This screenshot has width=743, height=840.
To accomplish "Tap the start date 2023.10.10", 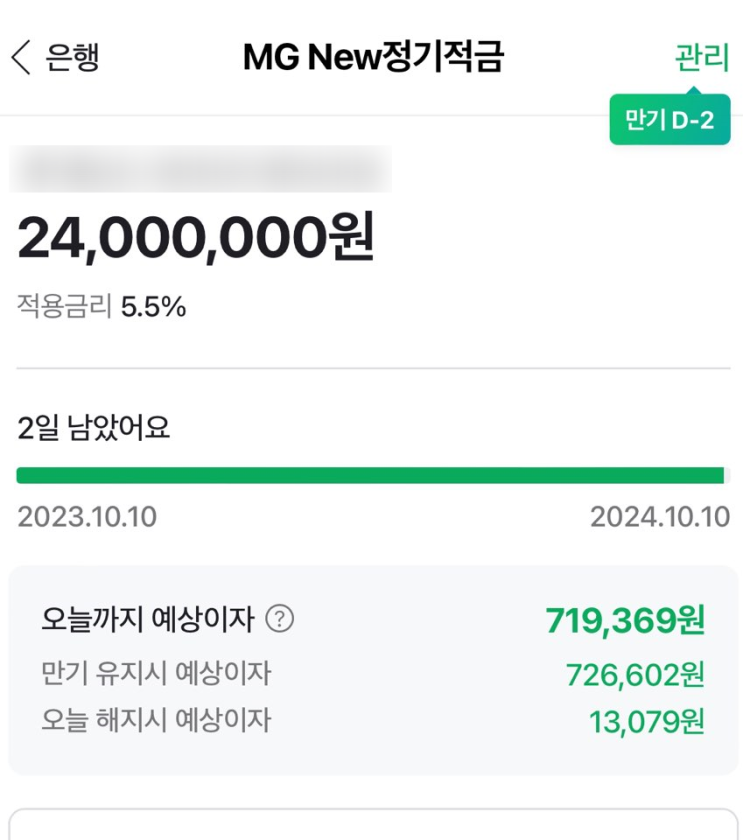I will (x=87, y=517).
